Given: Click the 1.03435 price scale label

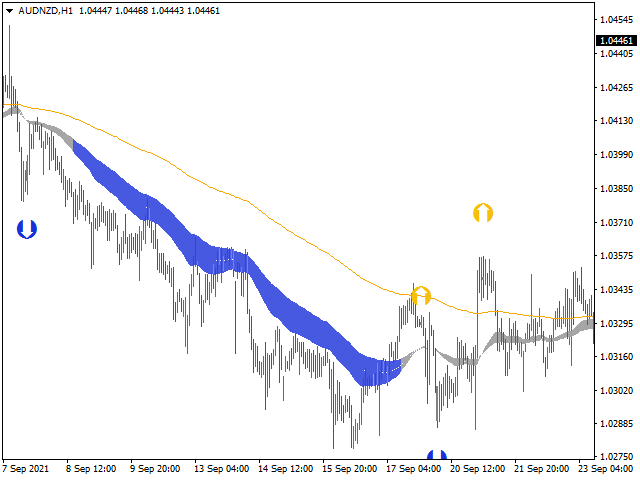Looking at the screenshot, I should 616,289.
